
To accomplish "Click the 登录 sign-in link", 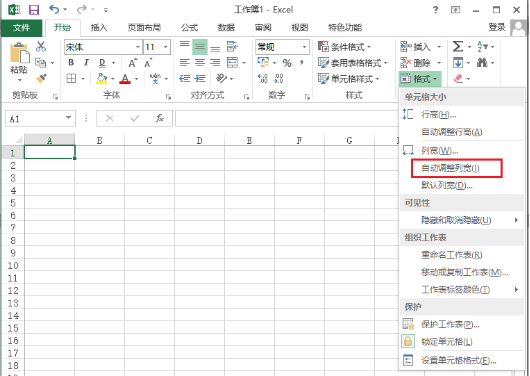I will [497, 27].
